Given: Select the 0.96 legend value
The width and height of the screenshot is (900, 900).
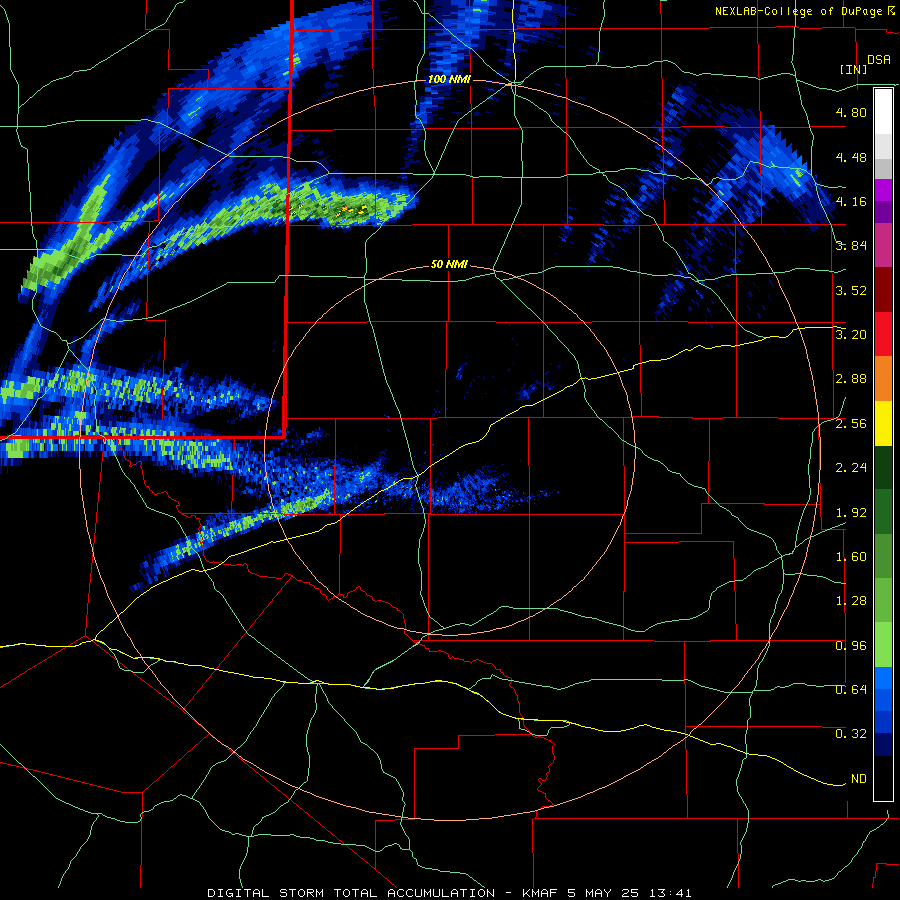Looking at the screenshot, I should 851,646.
